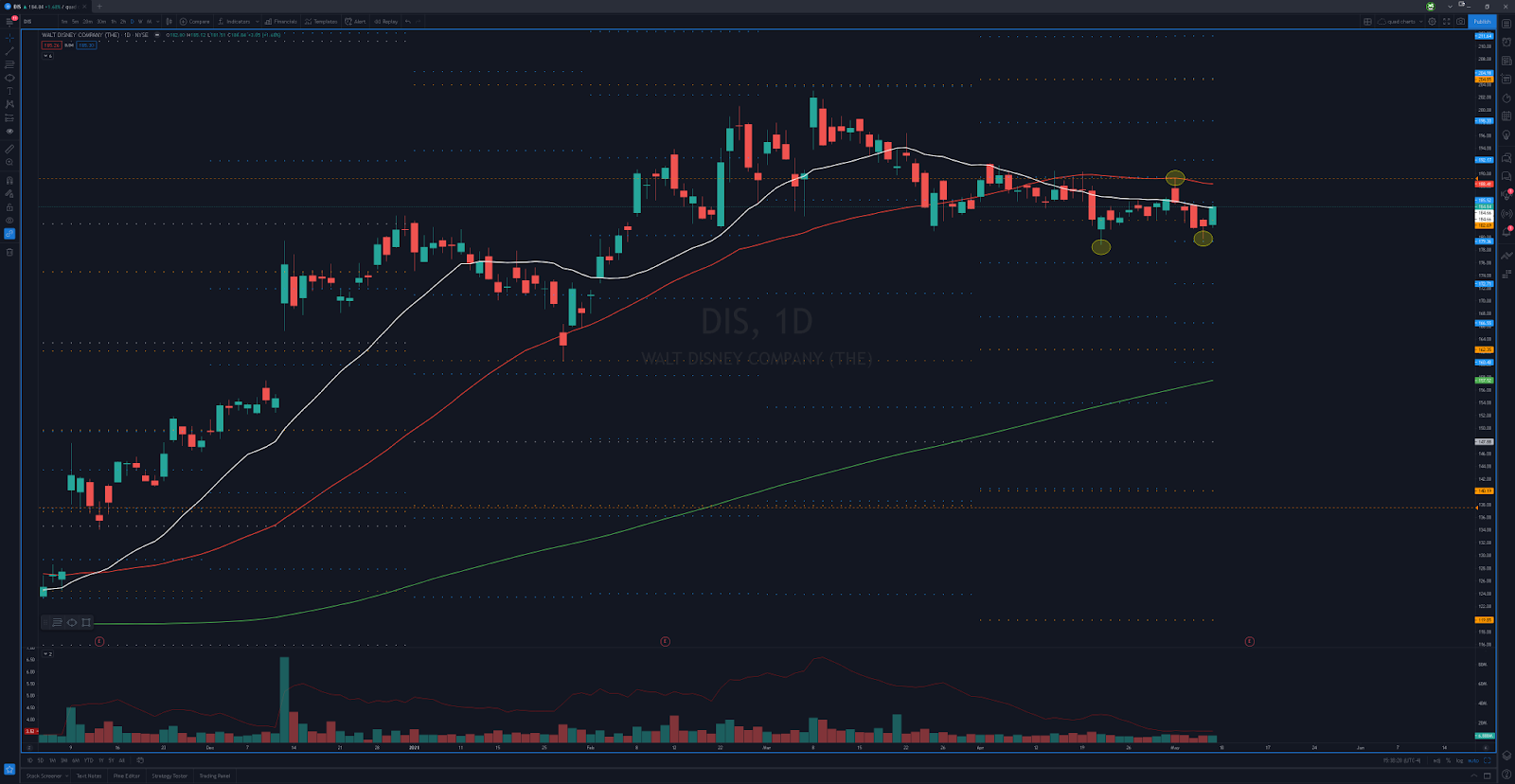
Task: Open the quad charts layout dropdown
Action: (1399, 21)
